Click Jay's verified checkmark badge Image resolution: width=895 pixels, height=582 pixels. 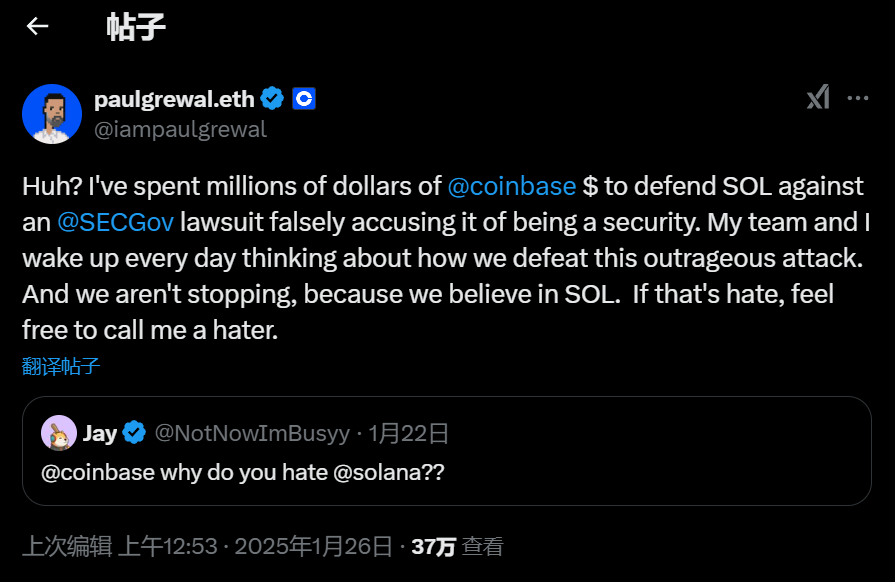click(134, 432)
